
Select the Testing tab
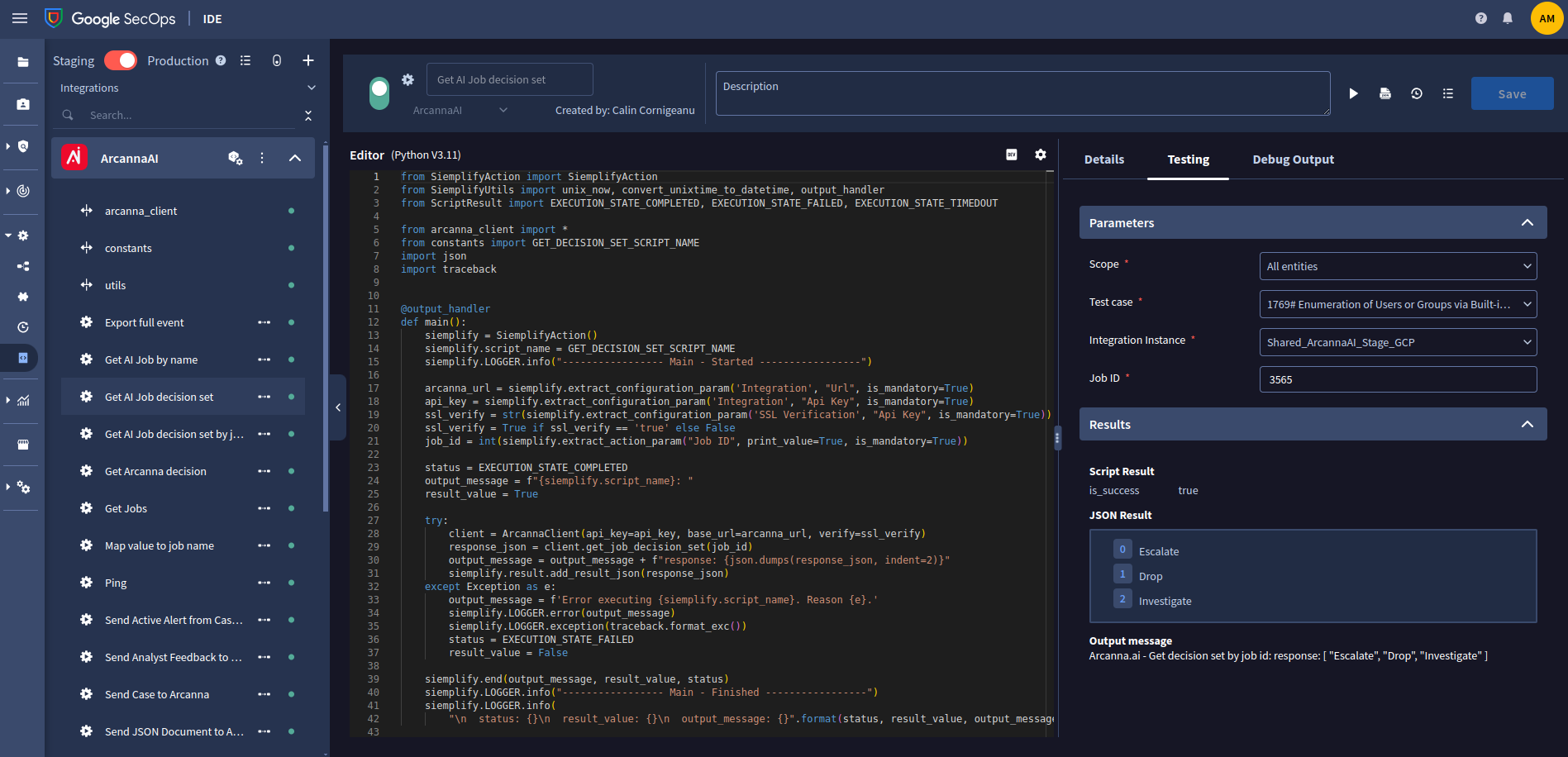[1188, 159]
